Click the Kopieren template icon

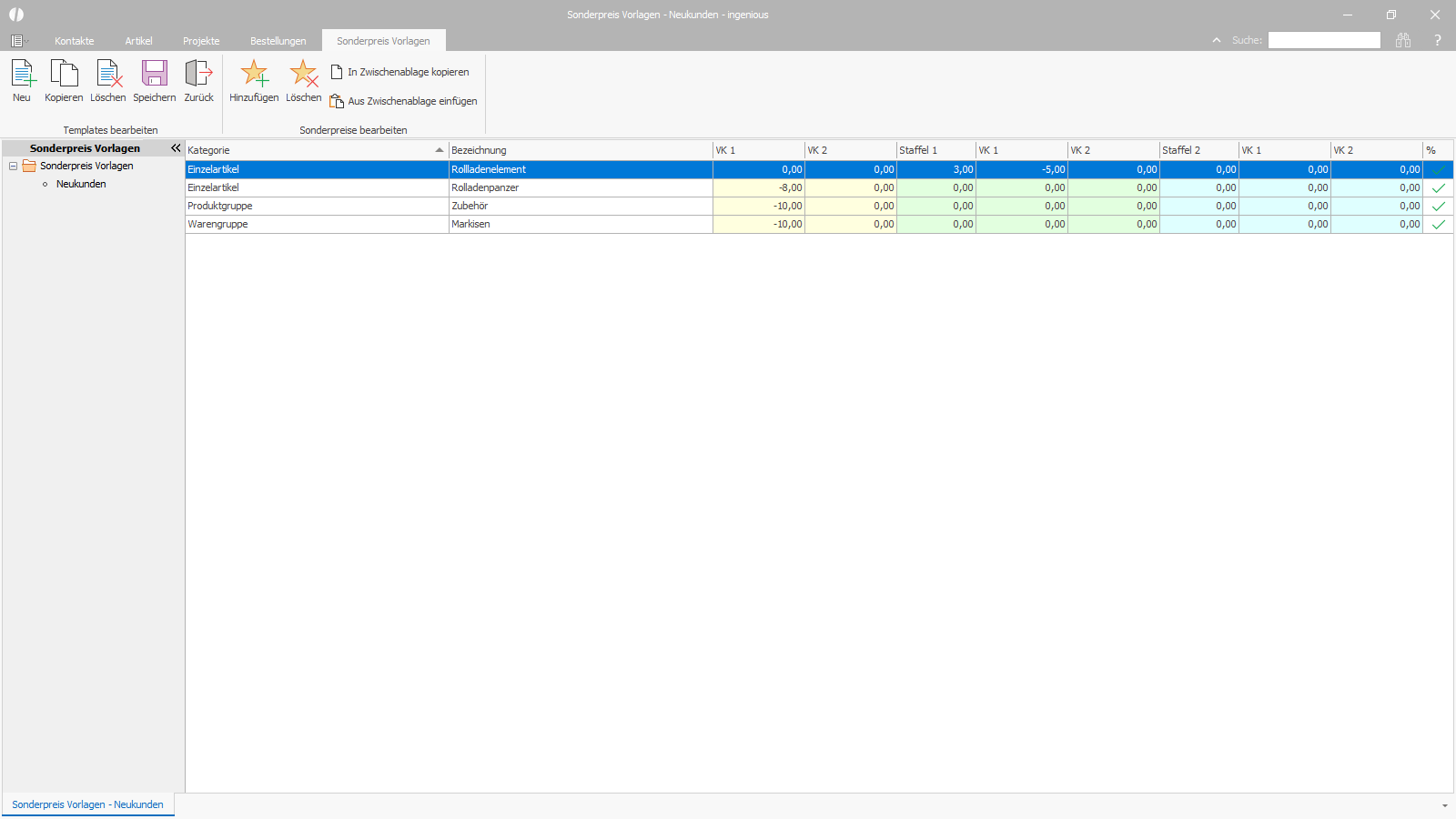click(64, 81)
